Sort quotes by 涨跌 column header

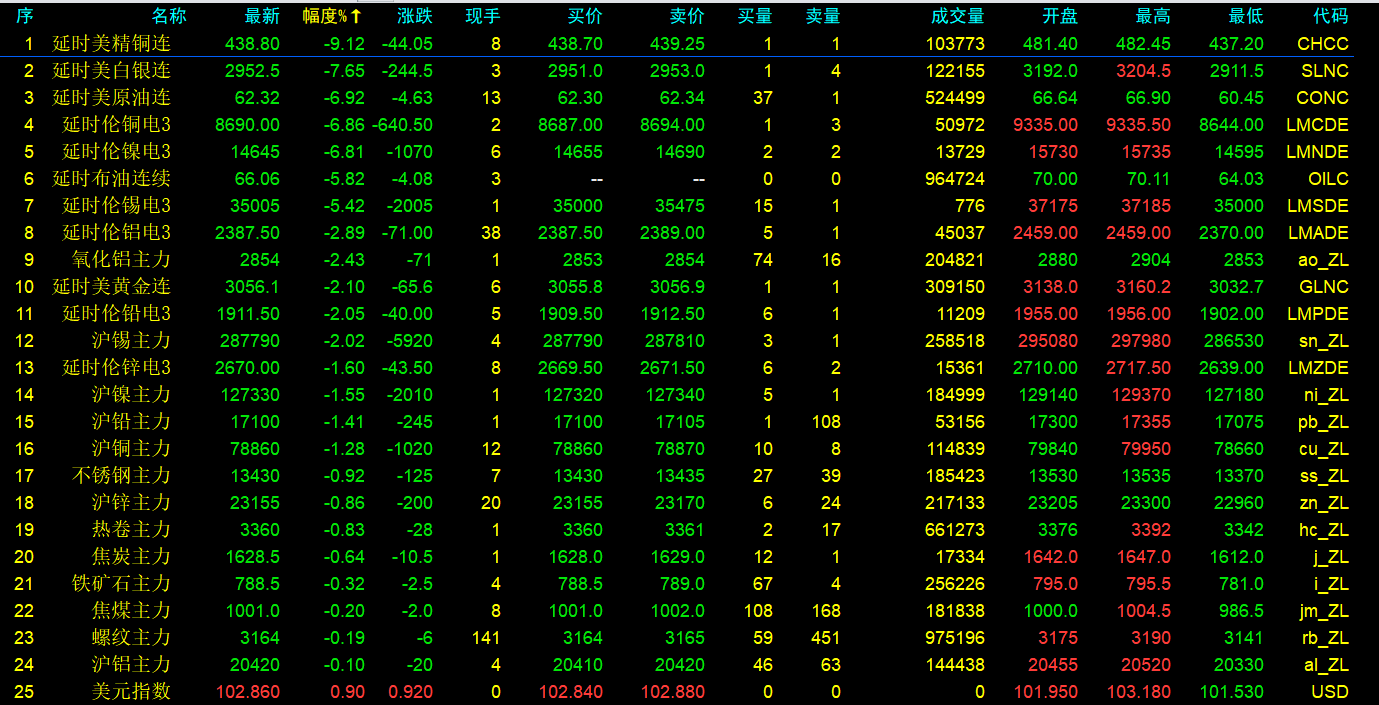coord(415,17)
